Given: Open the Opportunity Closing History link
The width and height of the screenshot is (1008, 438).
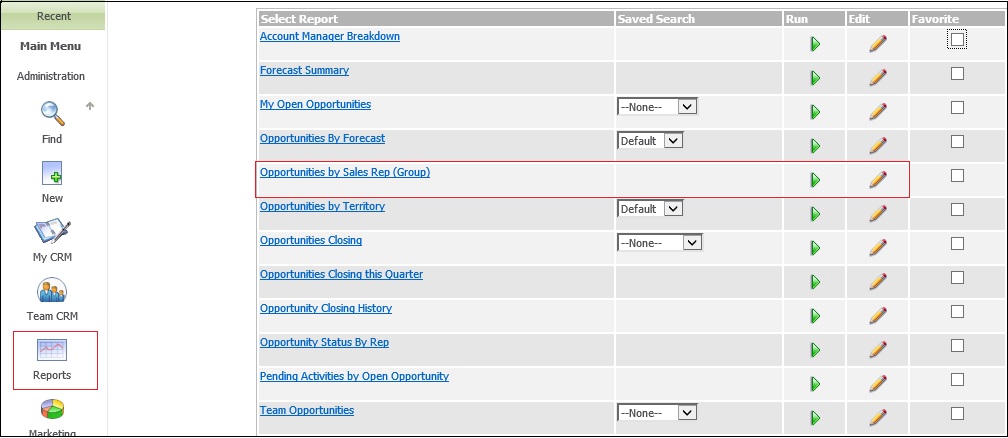Looking at the screenshot, I should pyautogui.click(x=326, y=309).
